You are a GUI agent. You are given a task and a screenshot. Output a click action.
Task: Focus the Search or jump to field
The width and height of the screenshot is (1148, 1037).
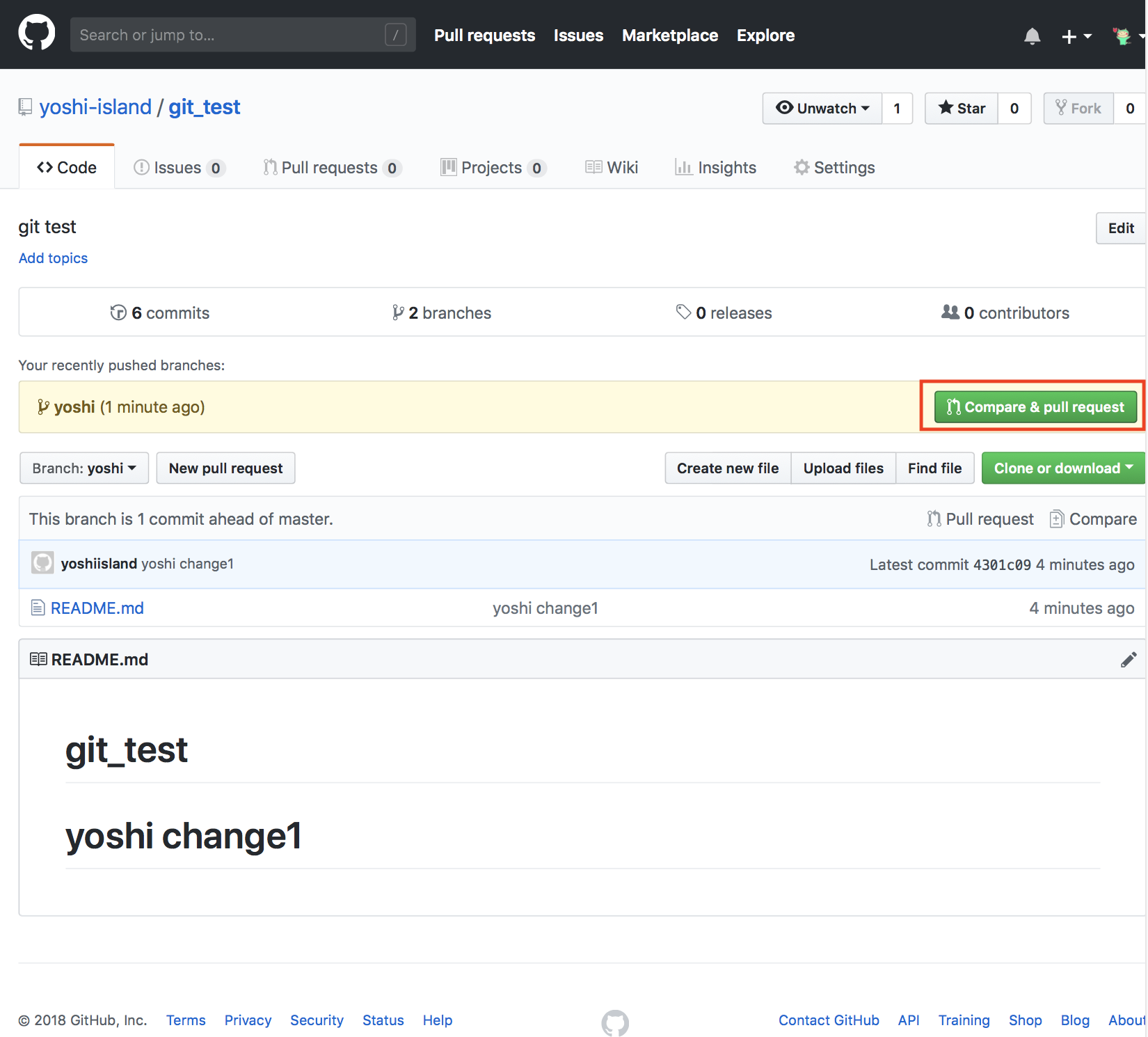243,35
